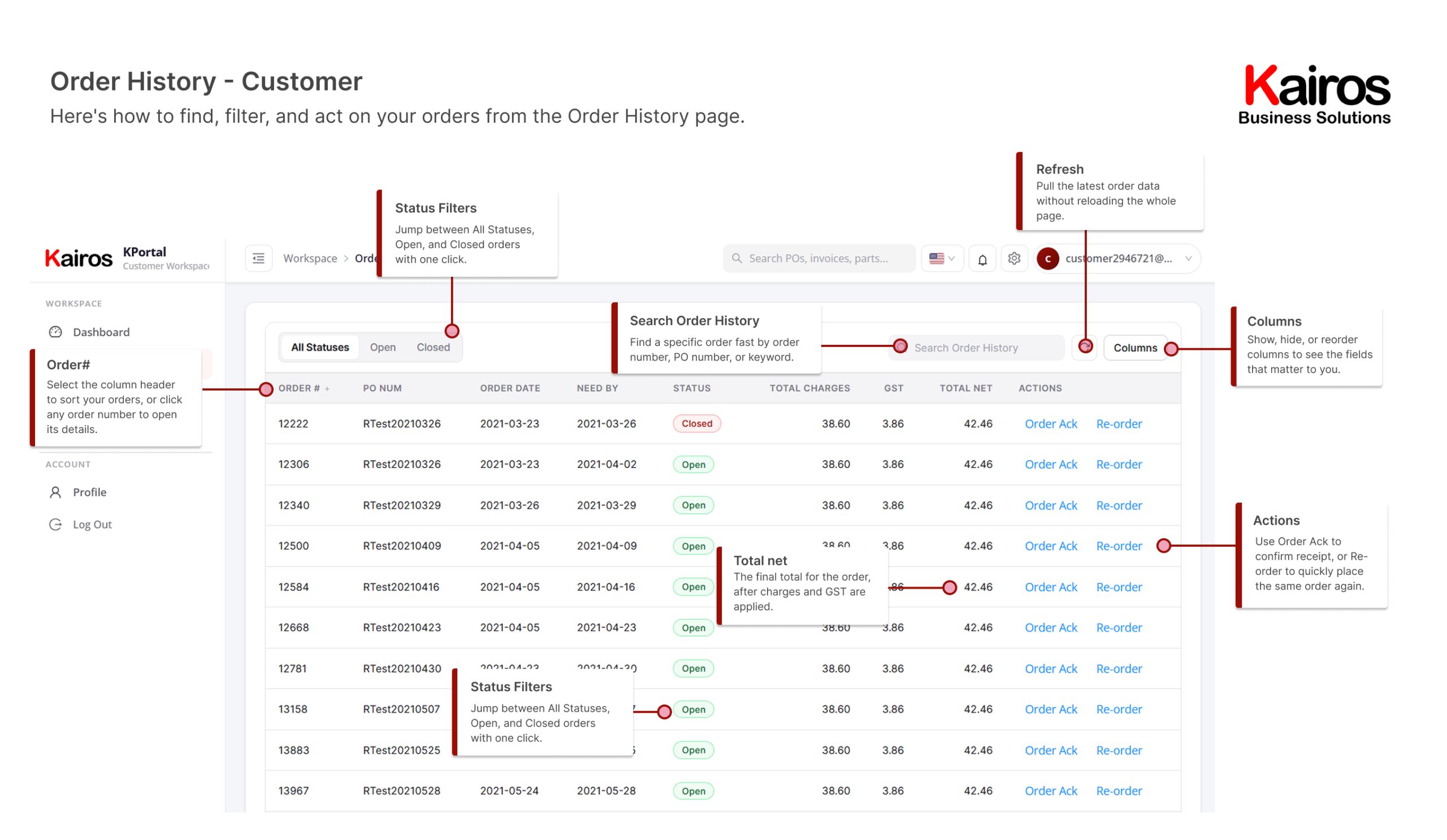The height and width of the screenshot is (840, 1447).
Task: Collapse the sidebar menu icon
Action: tap(258, 258)
